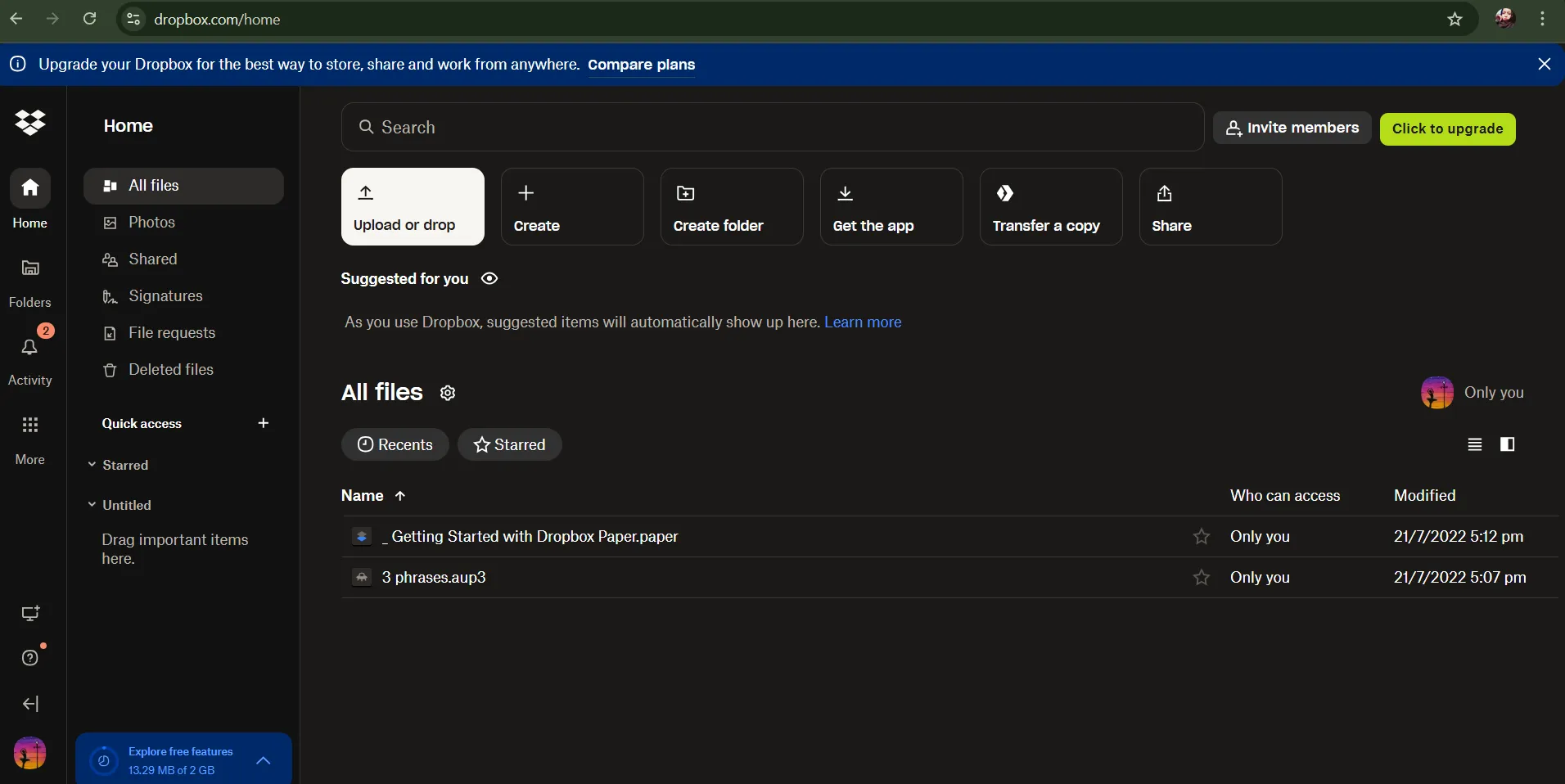View site information icon in address bar
Image resolution: width=1565 pixels, height=784 pixels.
(133, 19)
